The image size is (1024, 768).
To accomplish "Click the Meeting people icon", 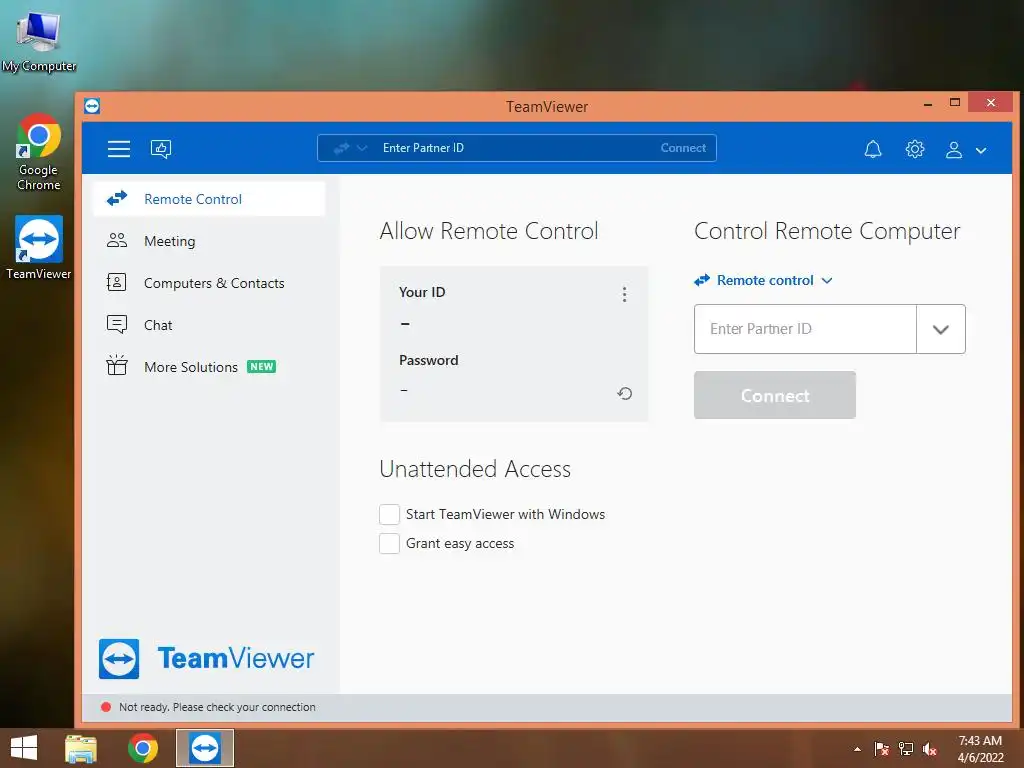I will click(117, 240).
